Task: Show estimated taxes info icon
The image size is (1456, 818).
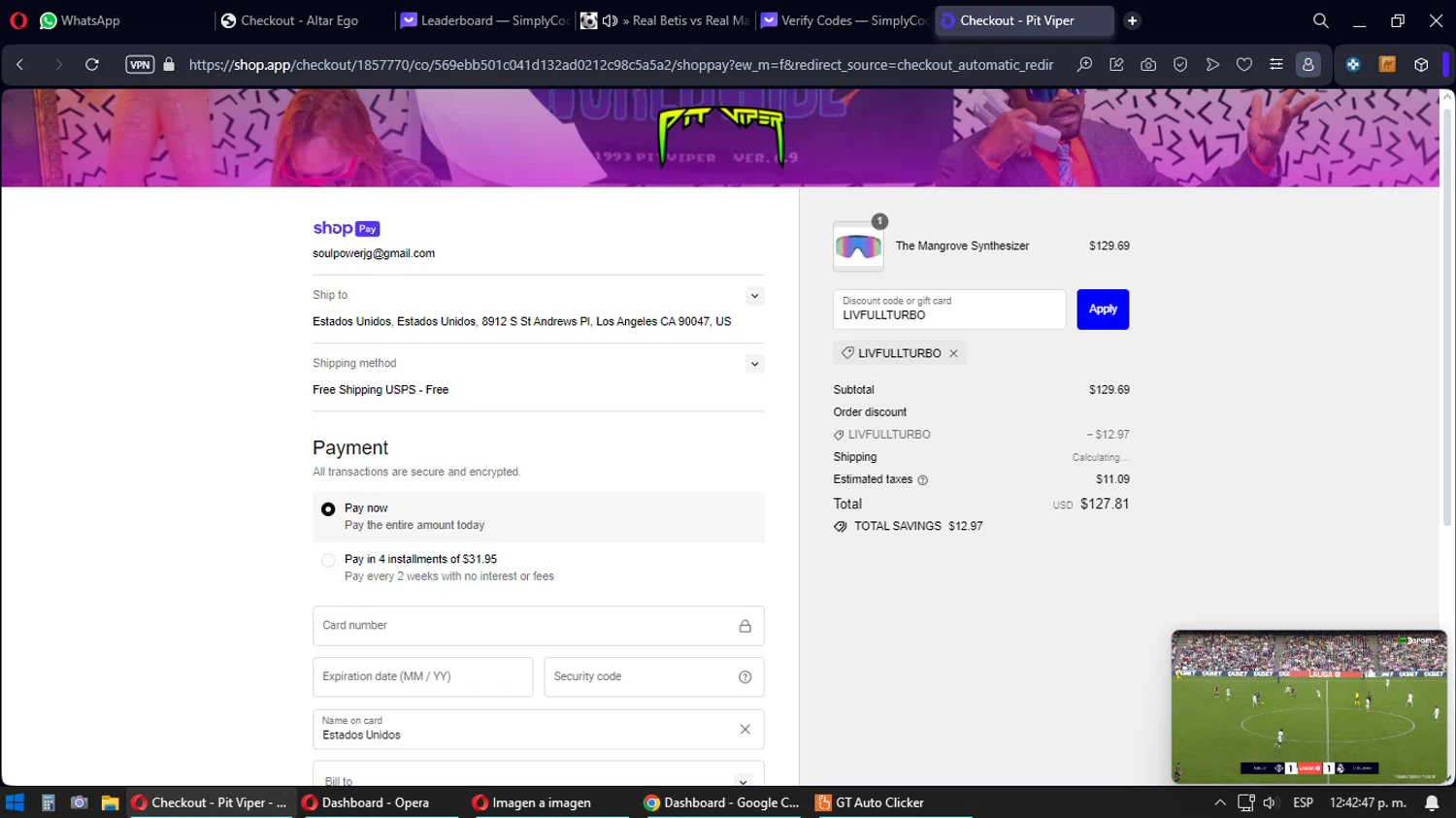Action: click(923, 480)
